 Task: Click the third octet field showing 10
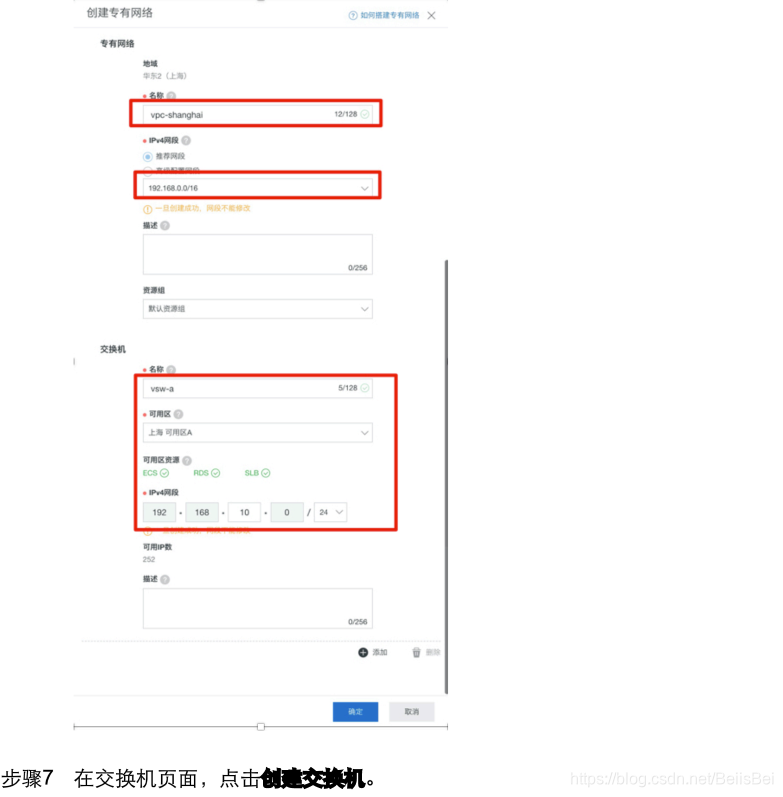pyautogui.click(x=245, y=512)
